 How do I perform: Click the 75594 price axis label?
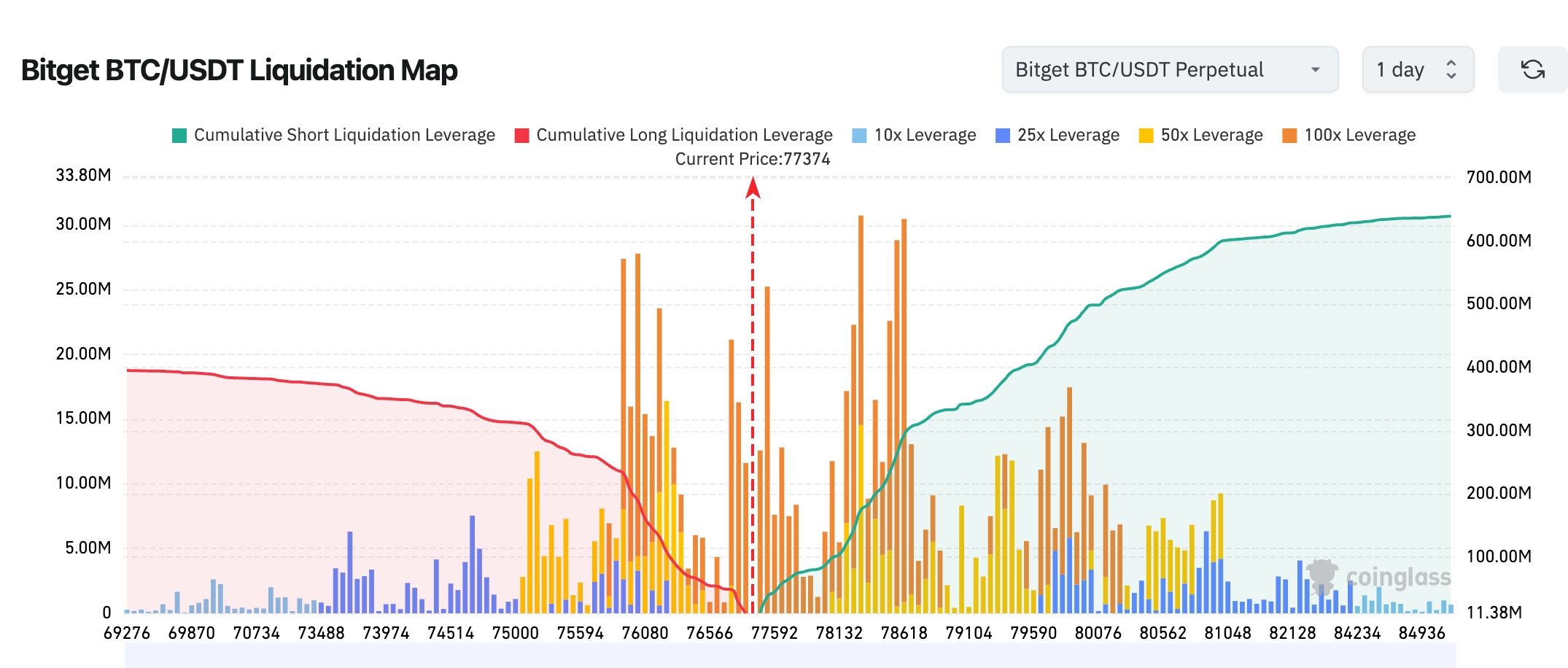click(x=581, y=633)
